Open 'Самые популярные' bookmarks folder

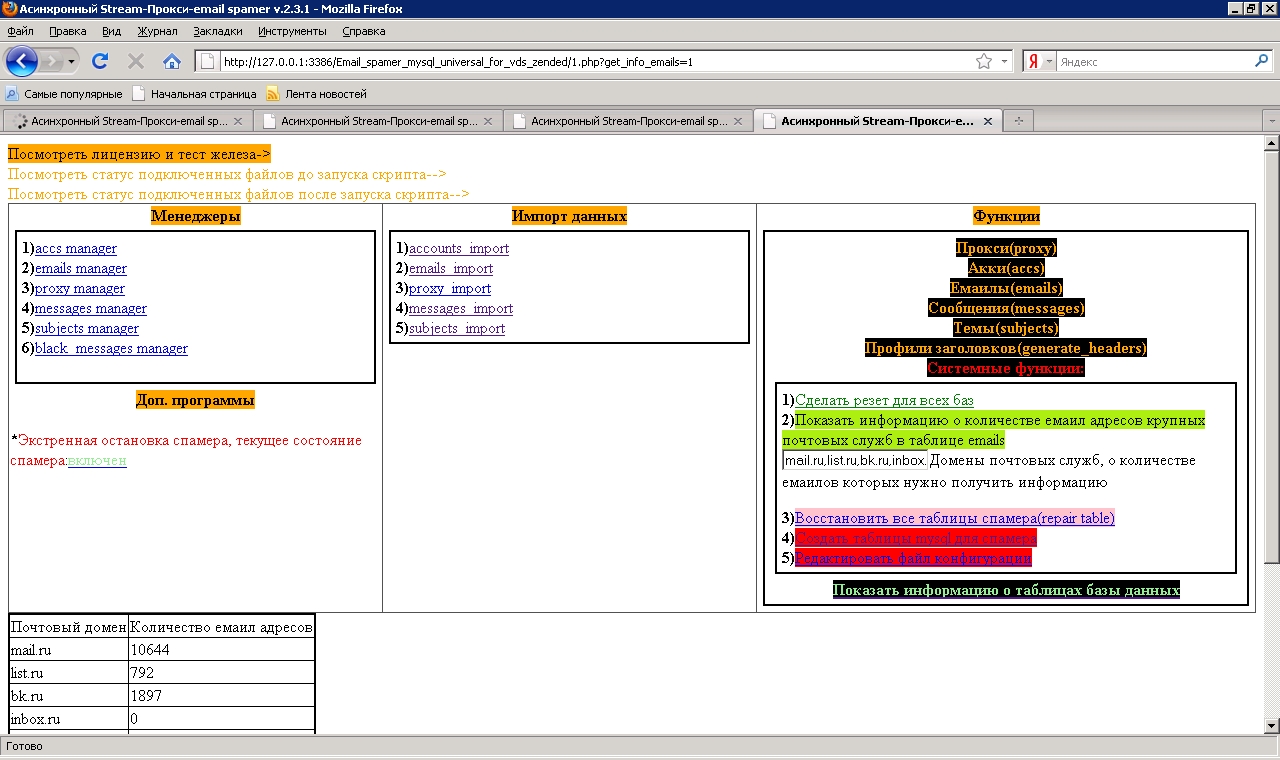tap(64, 94)
